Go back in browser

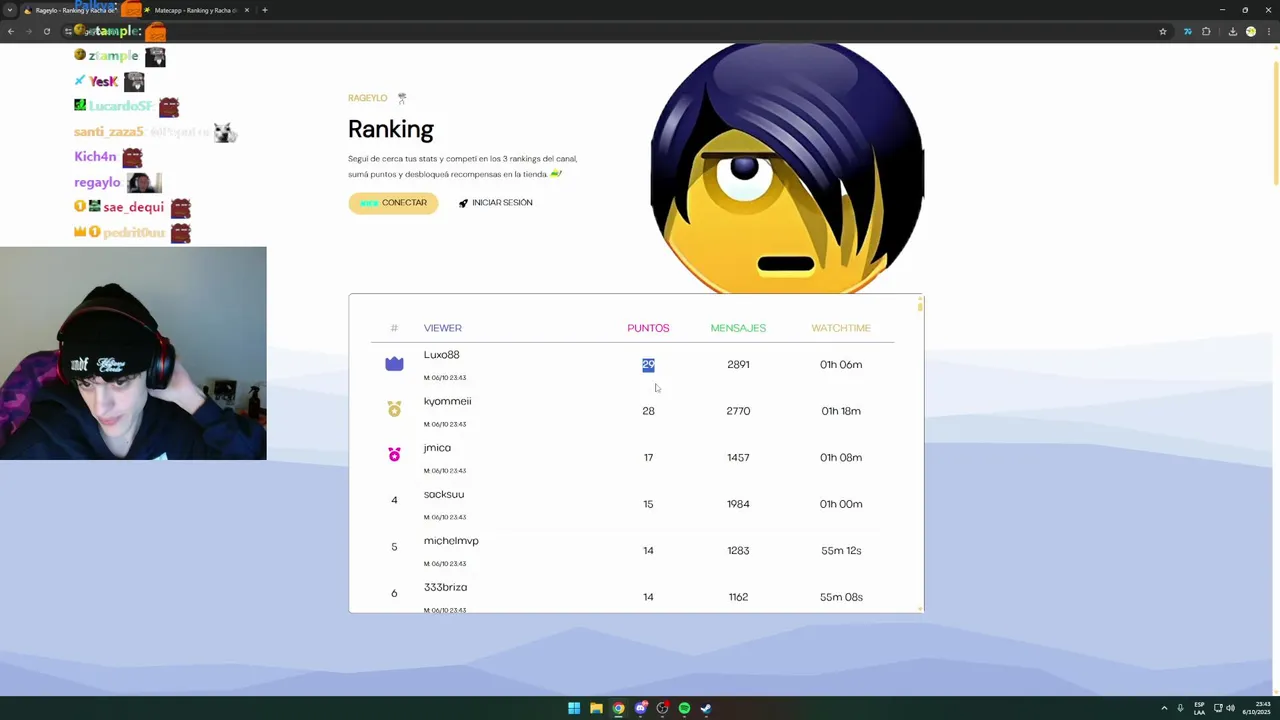pyautogui.click(x=11, y=31)
